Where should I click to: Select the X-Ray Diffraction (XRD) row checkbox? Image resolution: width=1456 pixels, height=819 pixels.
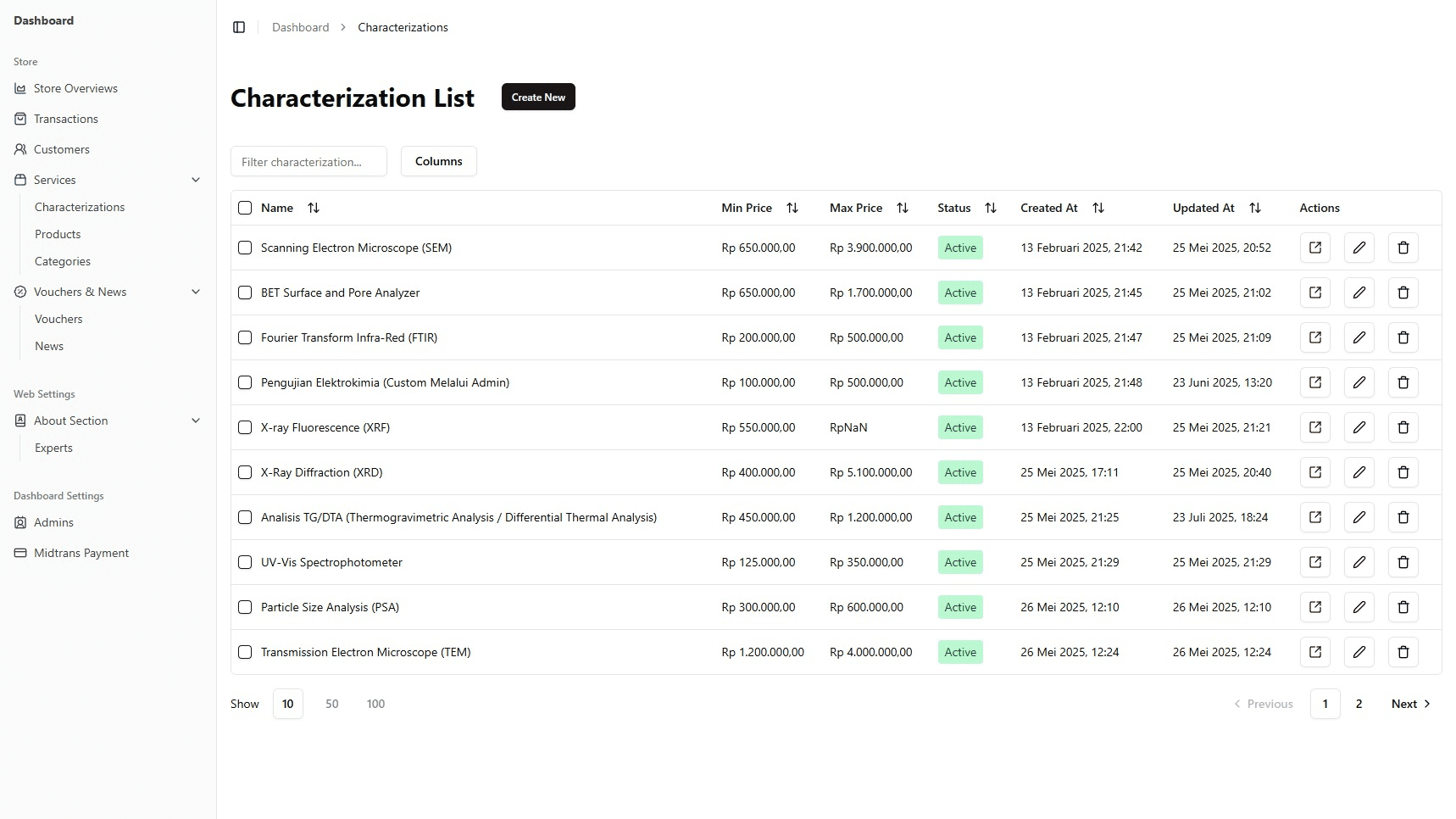[x=245, y=472]
